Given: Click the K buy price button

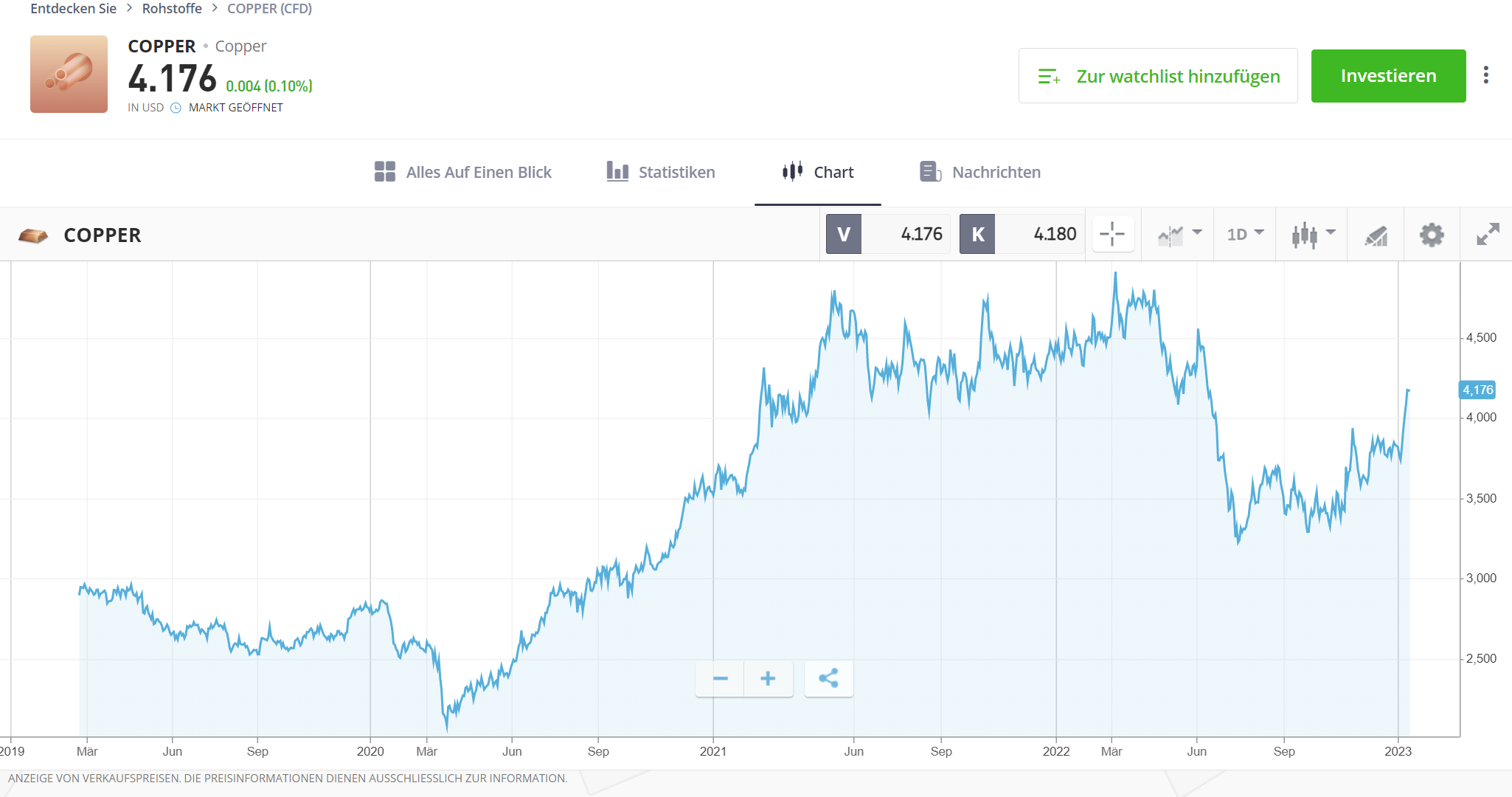Looking at the screenshot, I should click(977, 234).
